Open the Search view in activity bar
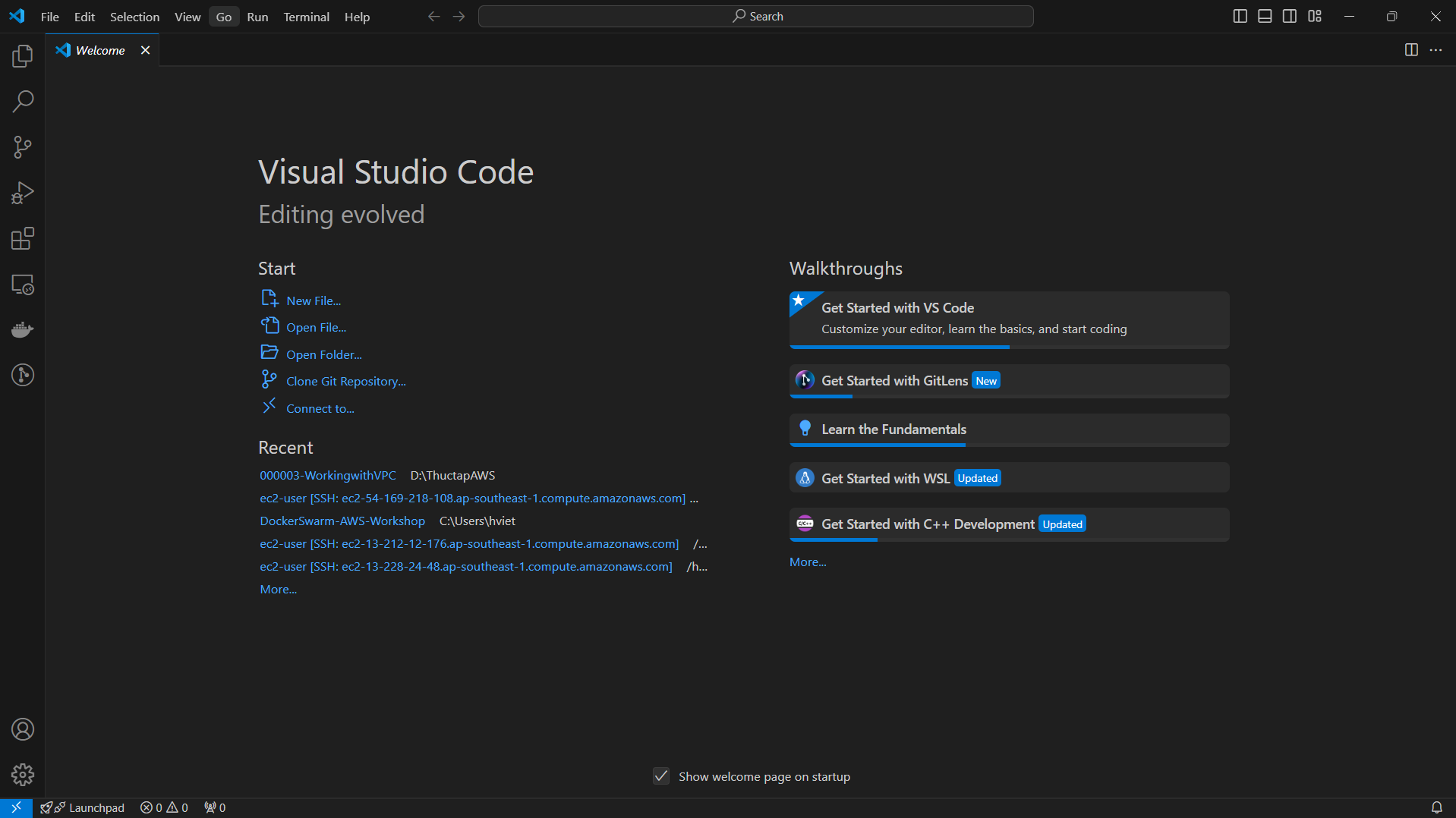Screen dimensions: 1456x818 pos(23,102)
